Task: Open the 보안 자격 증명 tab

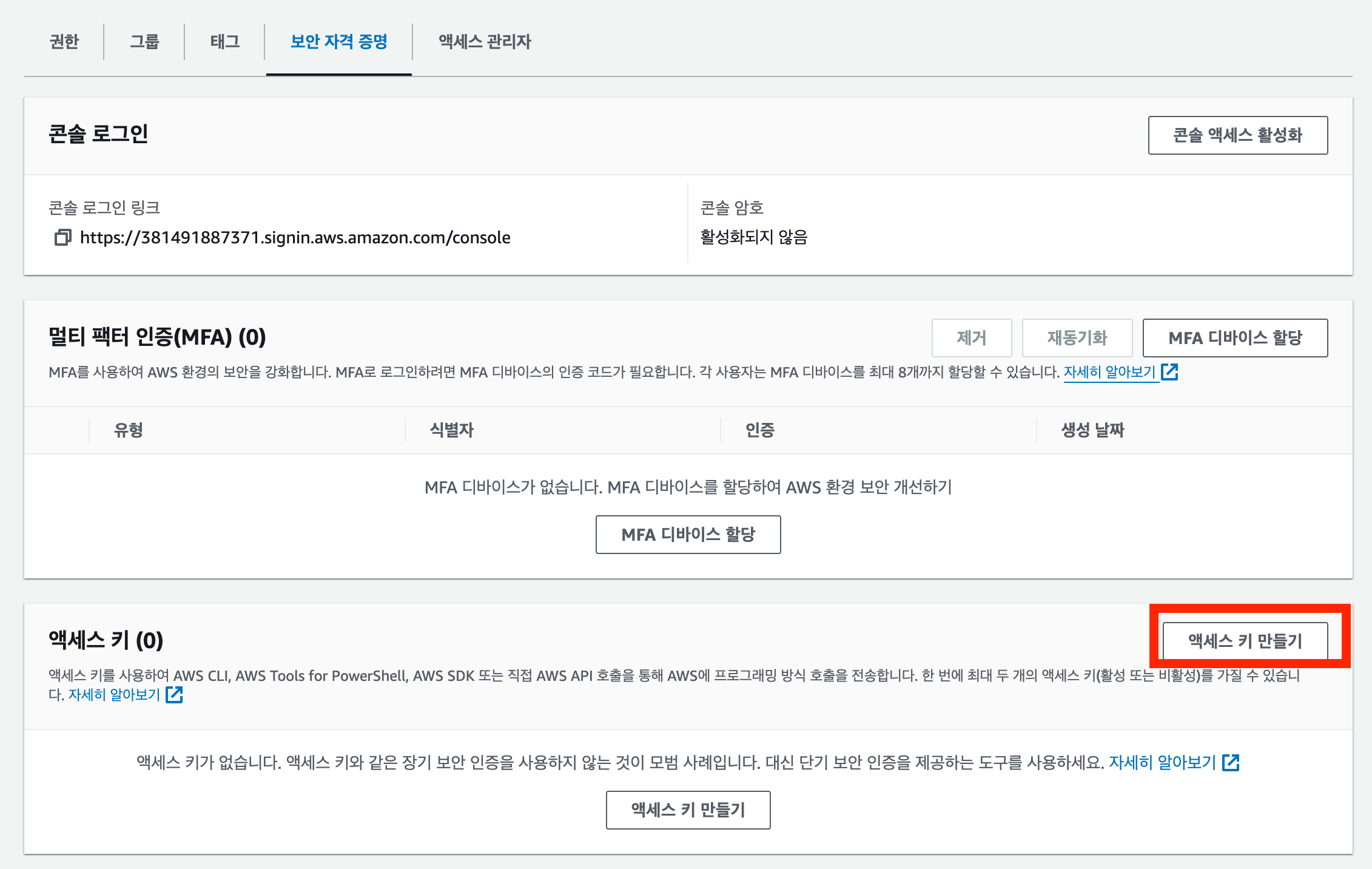Action: (338, 41)
